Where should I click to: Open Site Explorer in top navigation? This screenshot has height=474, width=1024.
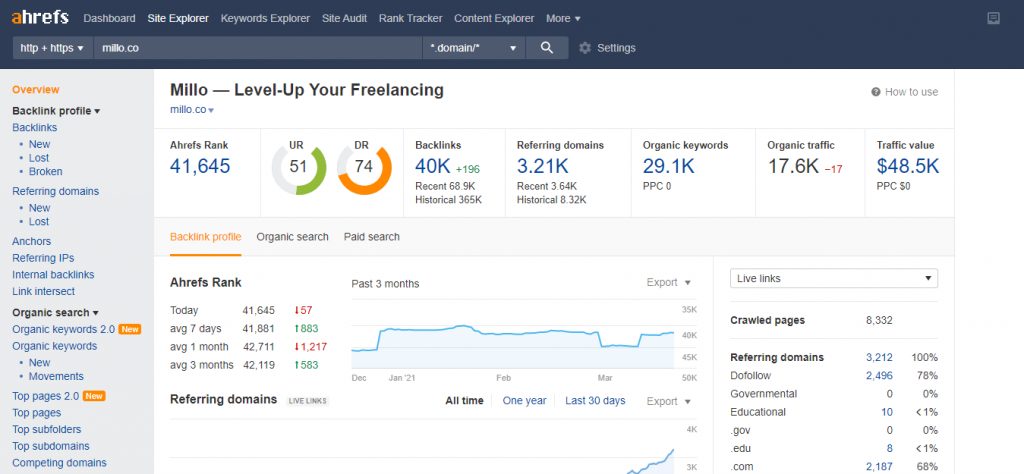[x=178, y=18]
